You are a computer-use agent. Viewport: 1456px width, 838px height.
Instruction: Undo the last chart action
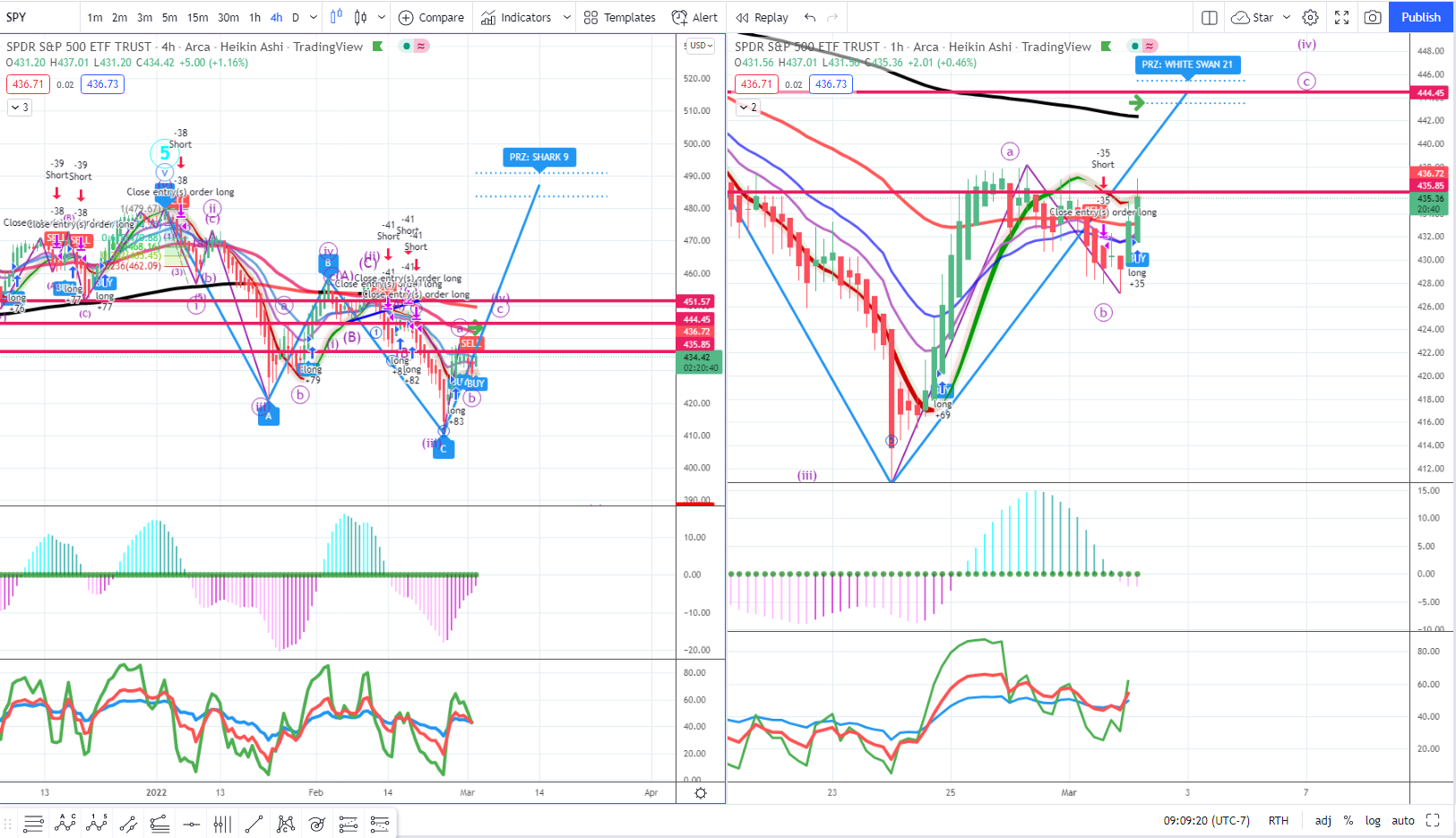(x=810, y=17)
